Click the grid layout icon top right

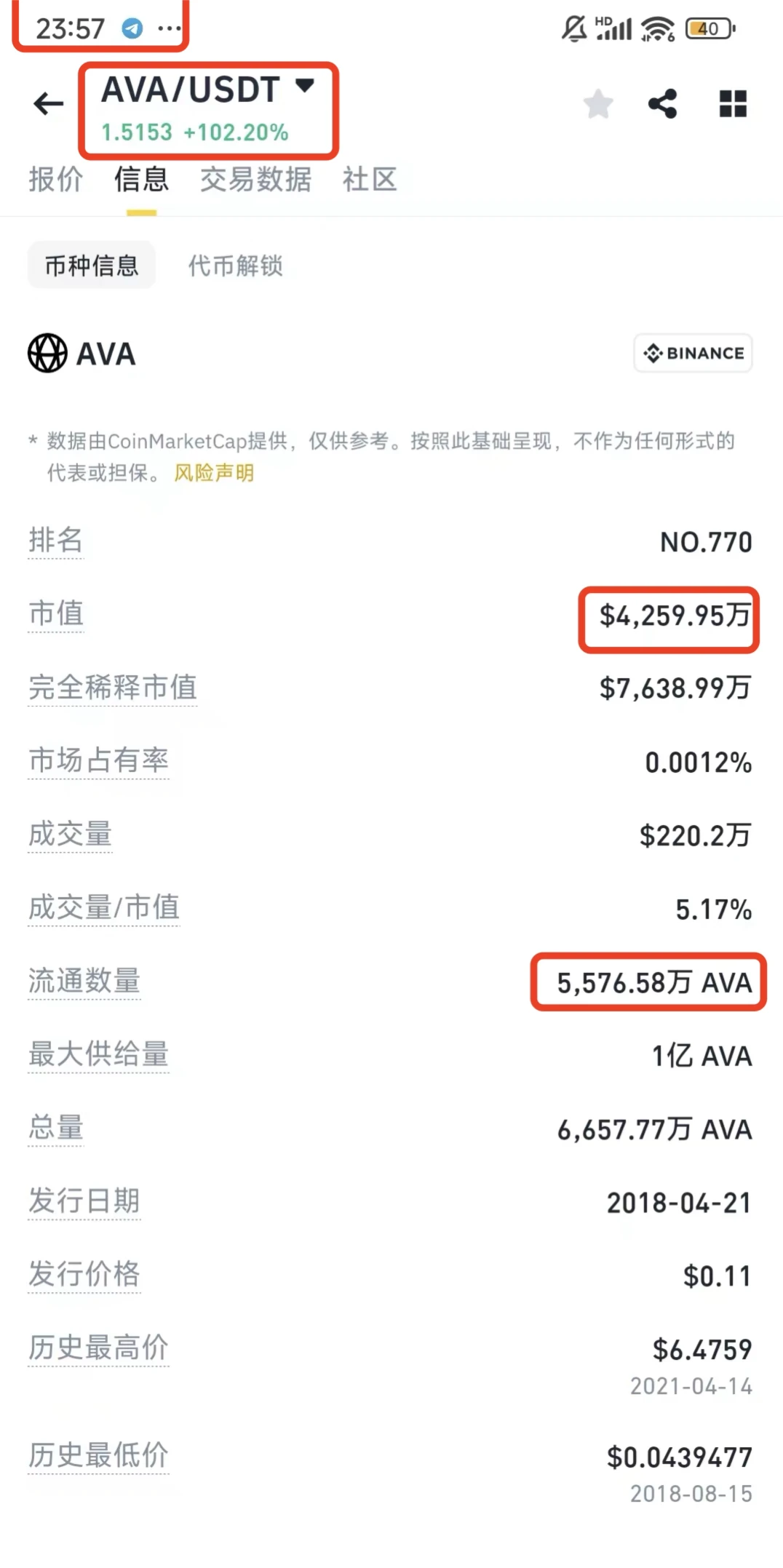click(731, 104)
